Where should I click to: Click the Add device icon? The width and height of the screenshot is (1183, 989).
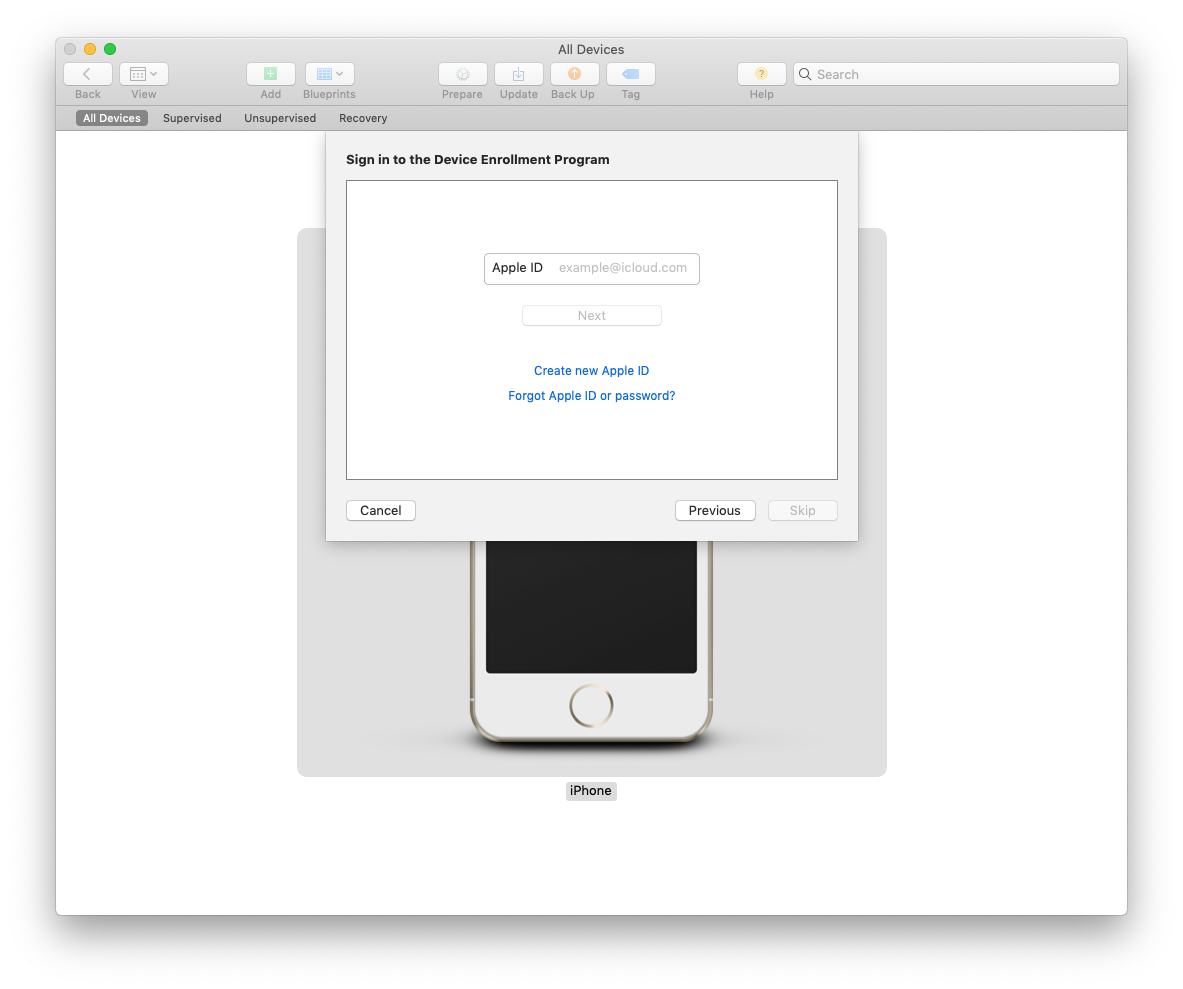(270, 74)
